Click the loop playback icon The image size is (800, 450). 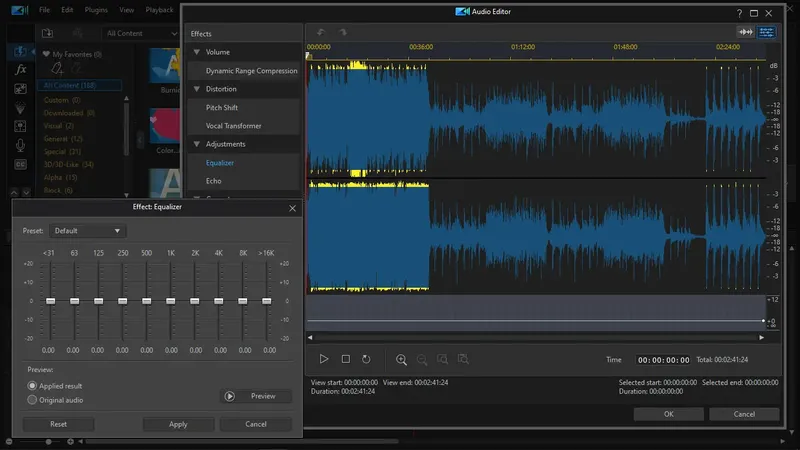pos(367,359)
